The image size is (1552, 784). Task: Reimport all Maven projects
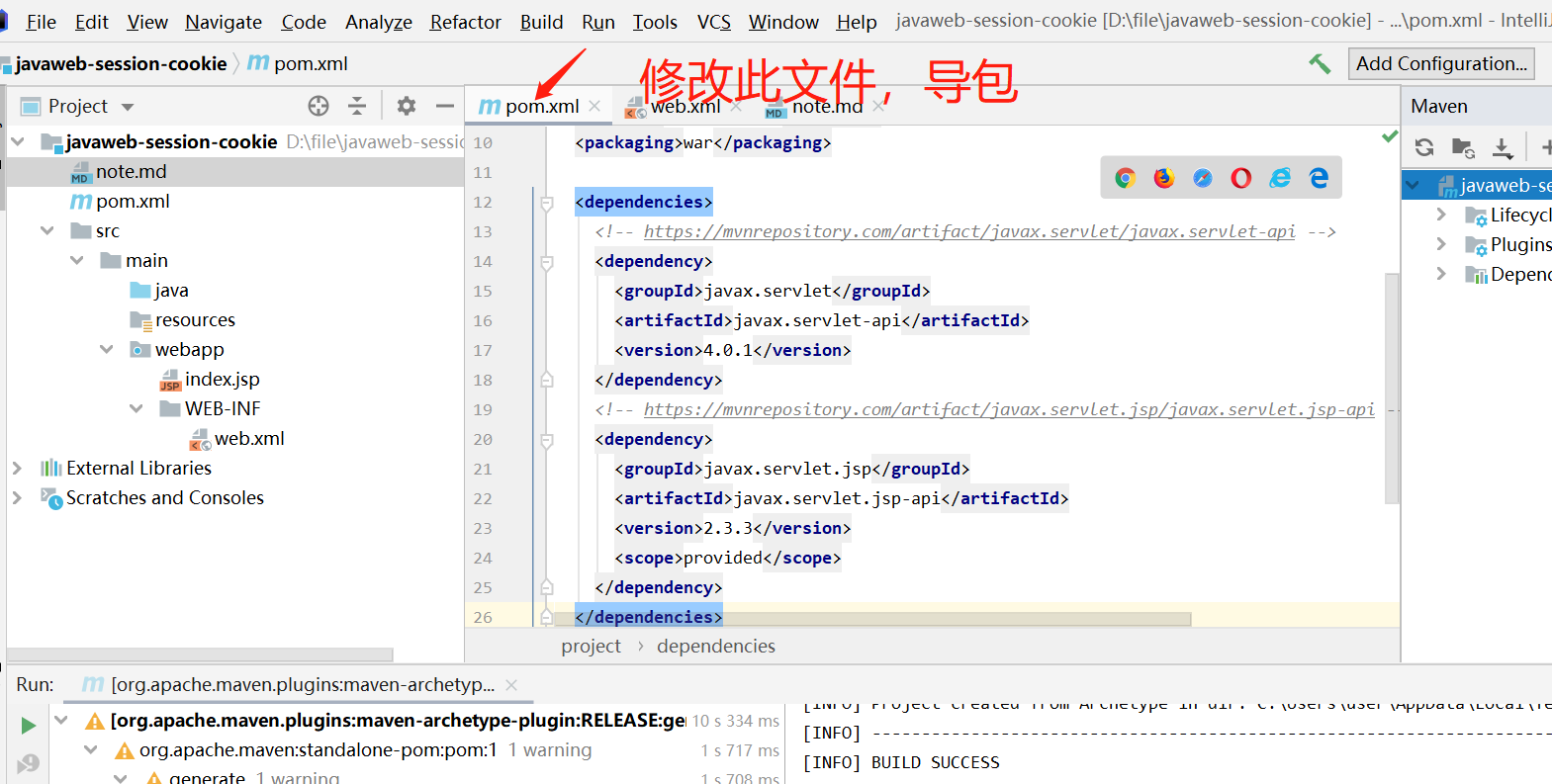[1424, 147]
